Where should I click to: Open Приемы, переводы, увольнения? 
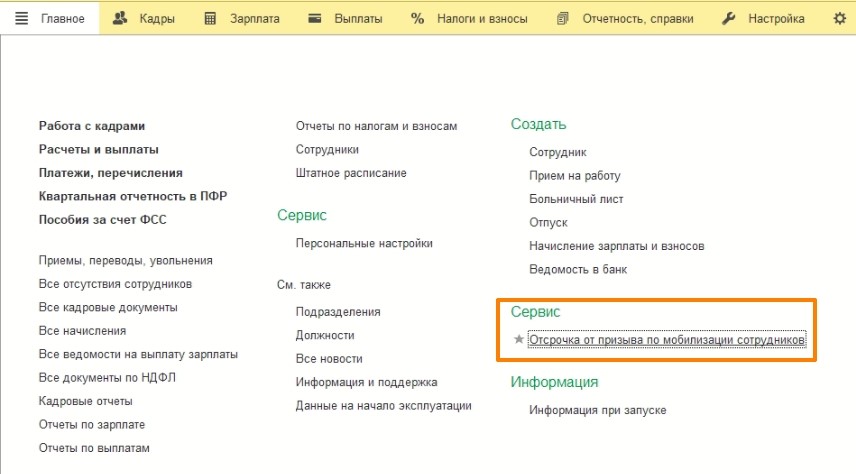coord(126,260)
